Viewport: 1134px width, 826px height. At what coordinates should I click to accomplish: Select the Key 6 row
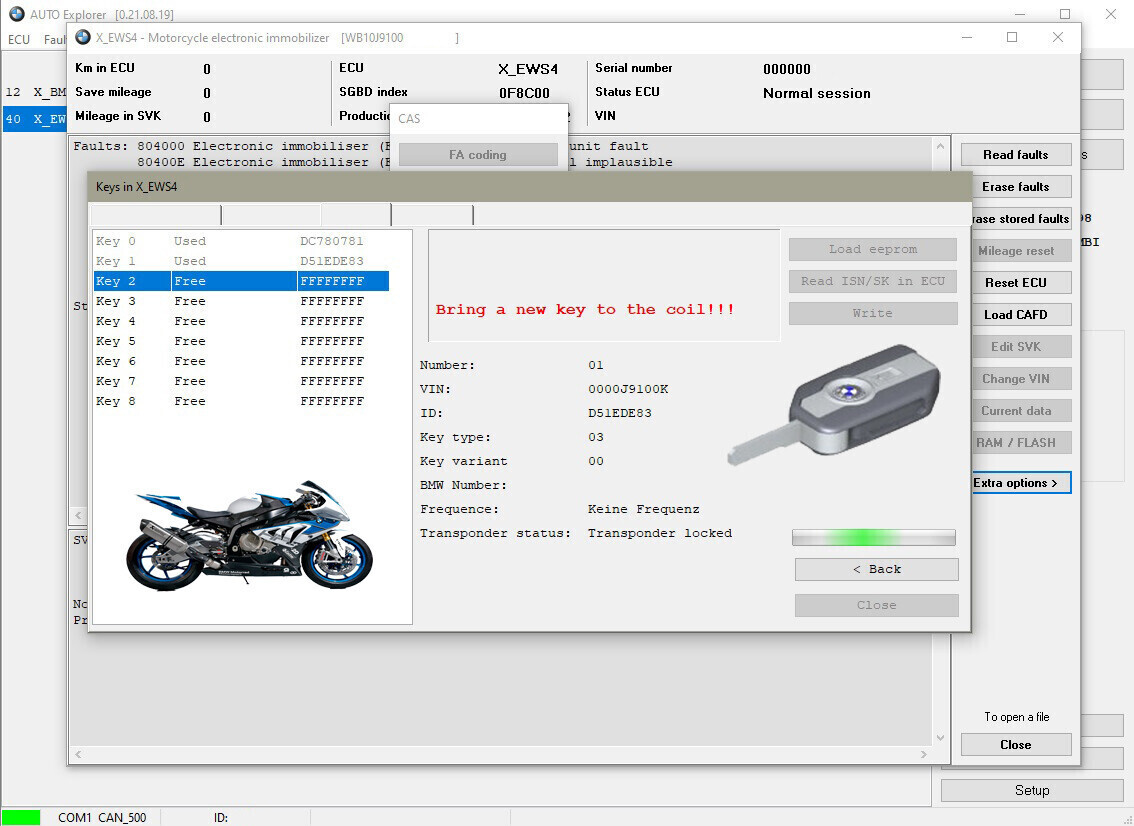point(242,361)
